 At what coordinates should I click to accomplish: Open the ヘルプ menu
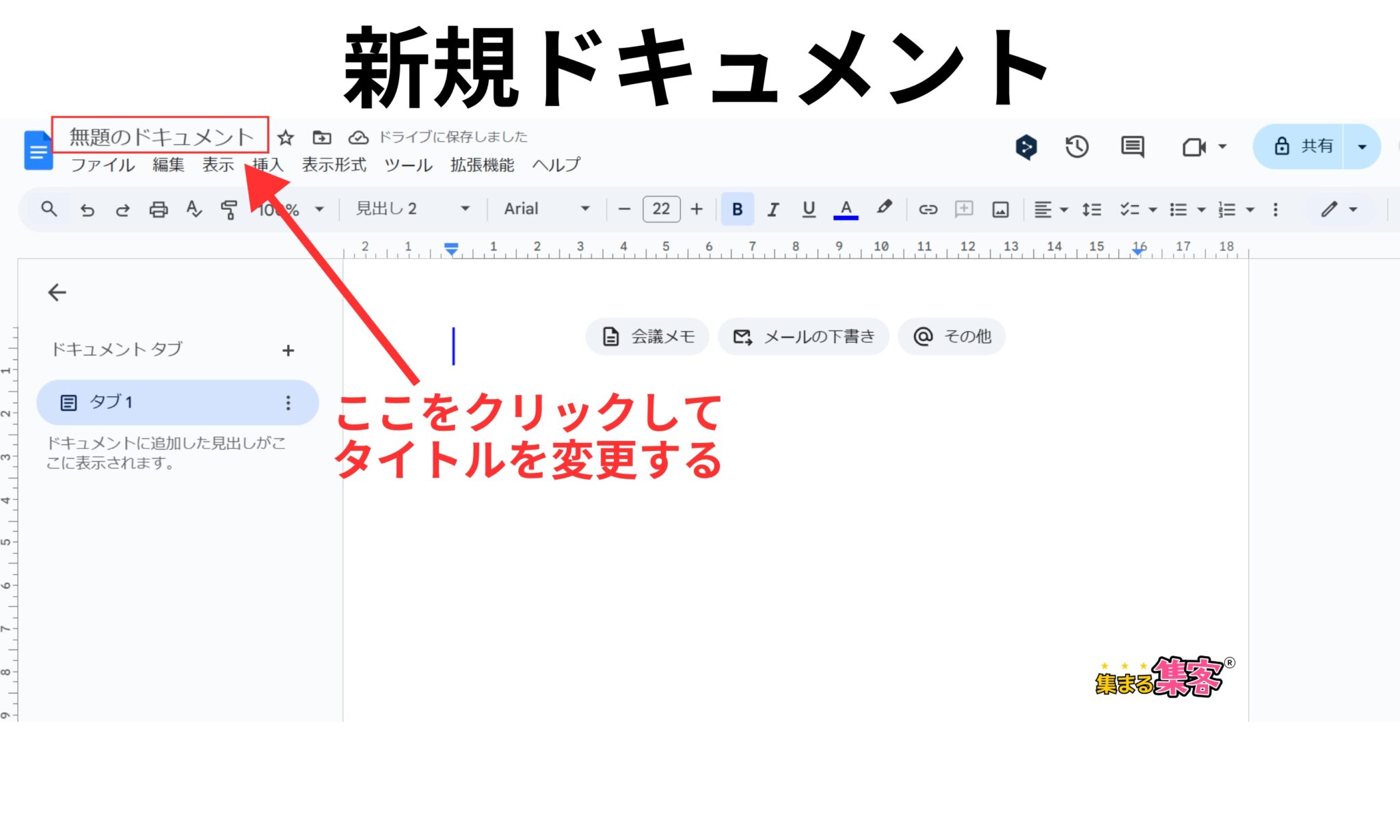556,165
